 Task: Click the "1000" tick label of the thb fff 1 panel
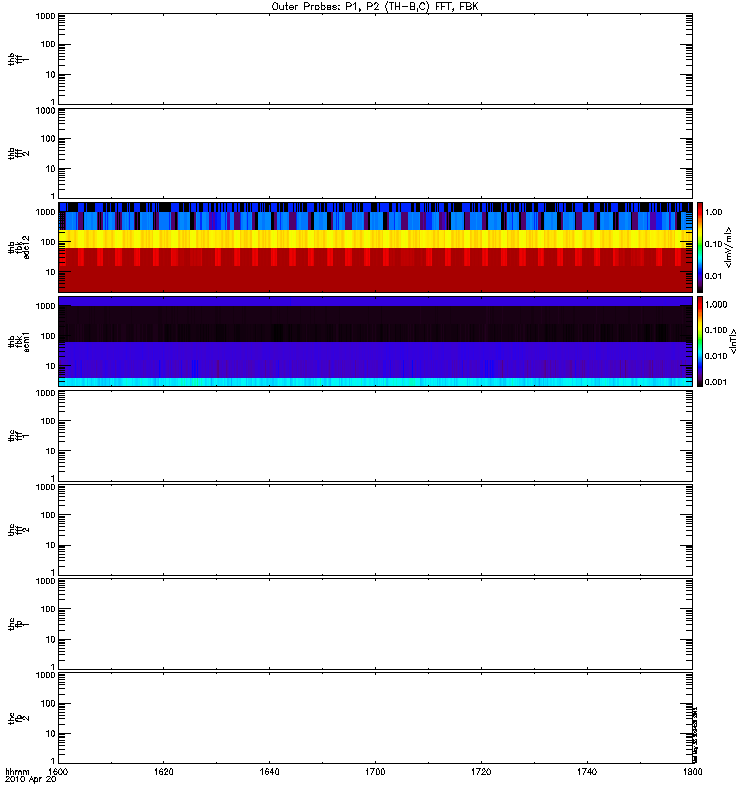[45, 16]
